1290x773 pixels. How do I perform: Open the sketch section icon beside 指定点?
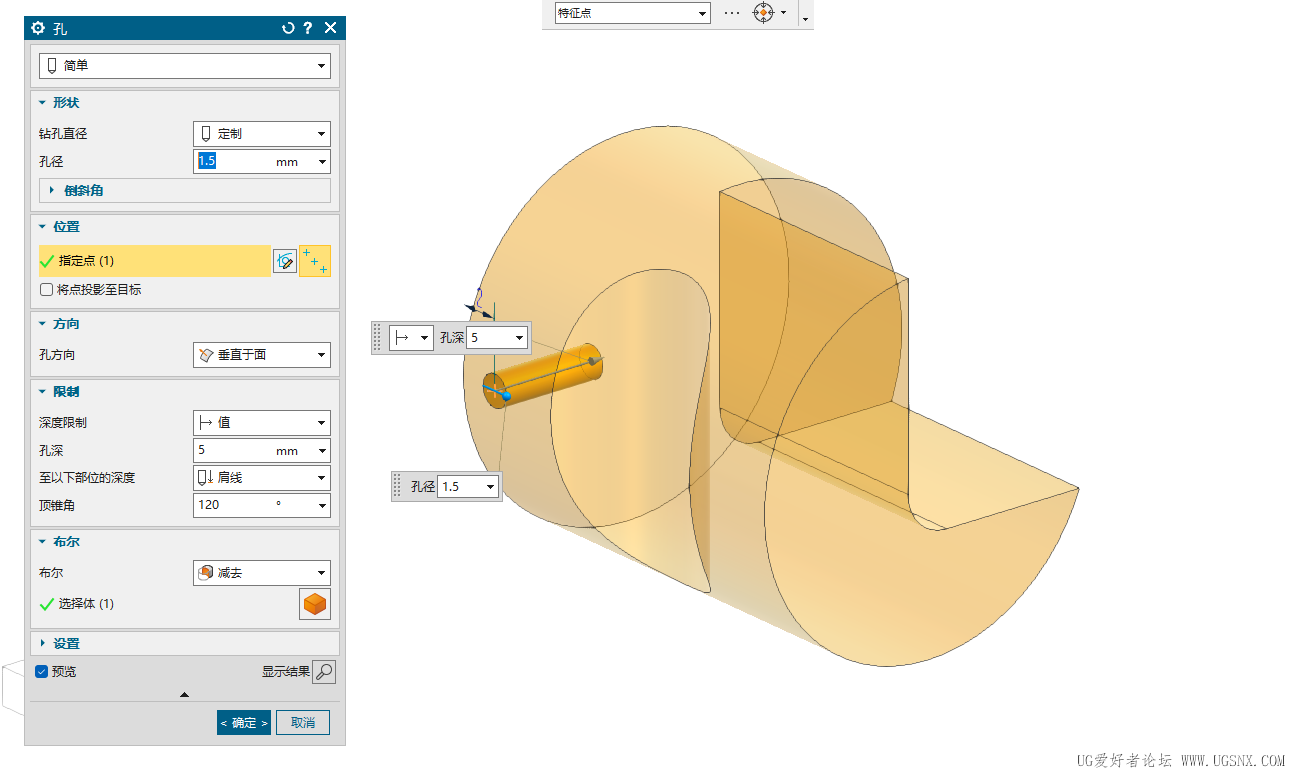click(285, 261)
